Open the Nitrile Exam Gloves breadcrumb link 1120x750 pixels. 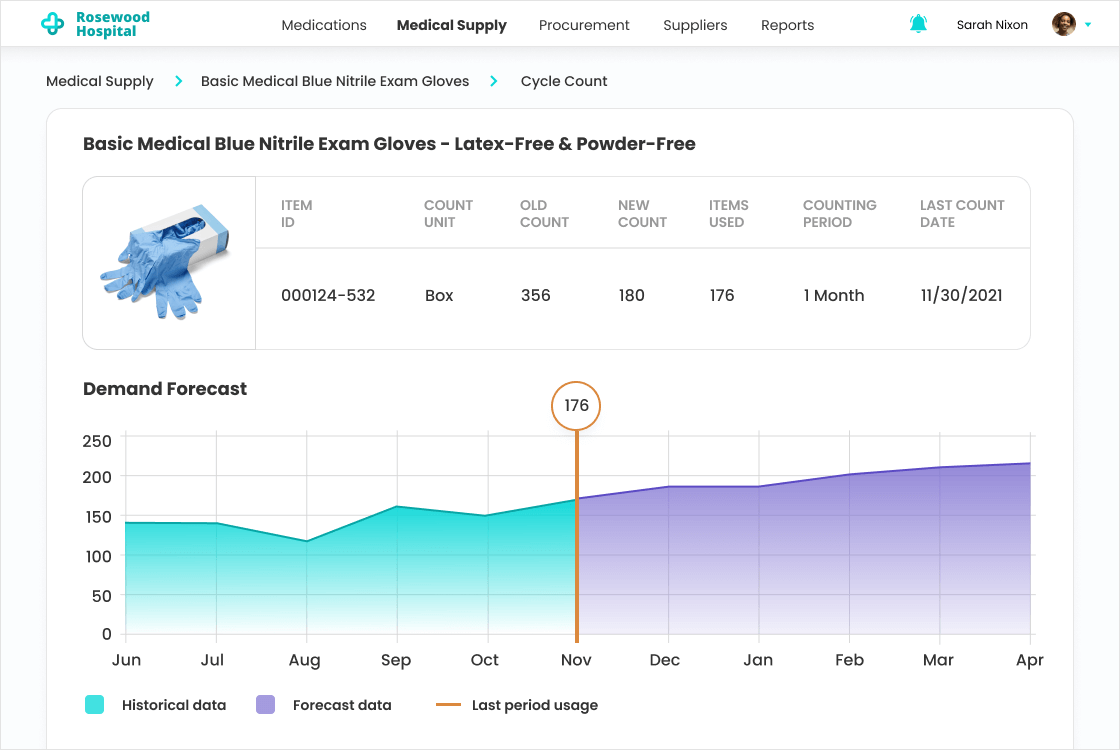[335, 81]
